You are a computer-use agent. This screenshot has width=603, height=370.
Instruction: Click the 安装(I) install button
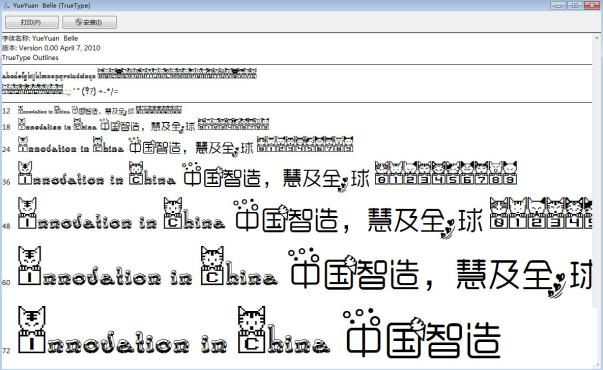90,22
